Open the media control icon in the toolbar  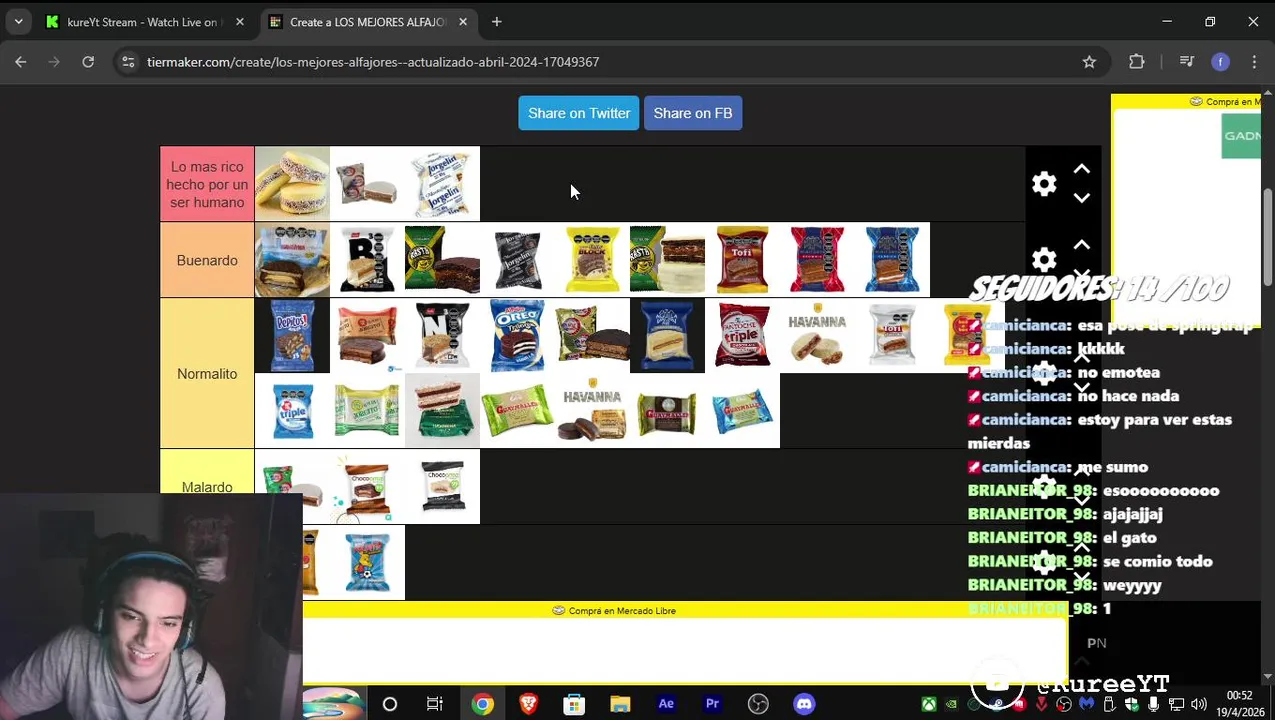1187,62
